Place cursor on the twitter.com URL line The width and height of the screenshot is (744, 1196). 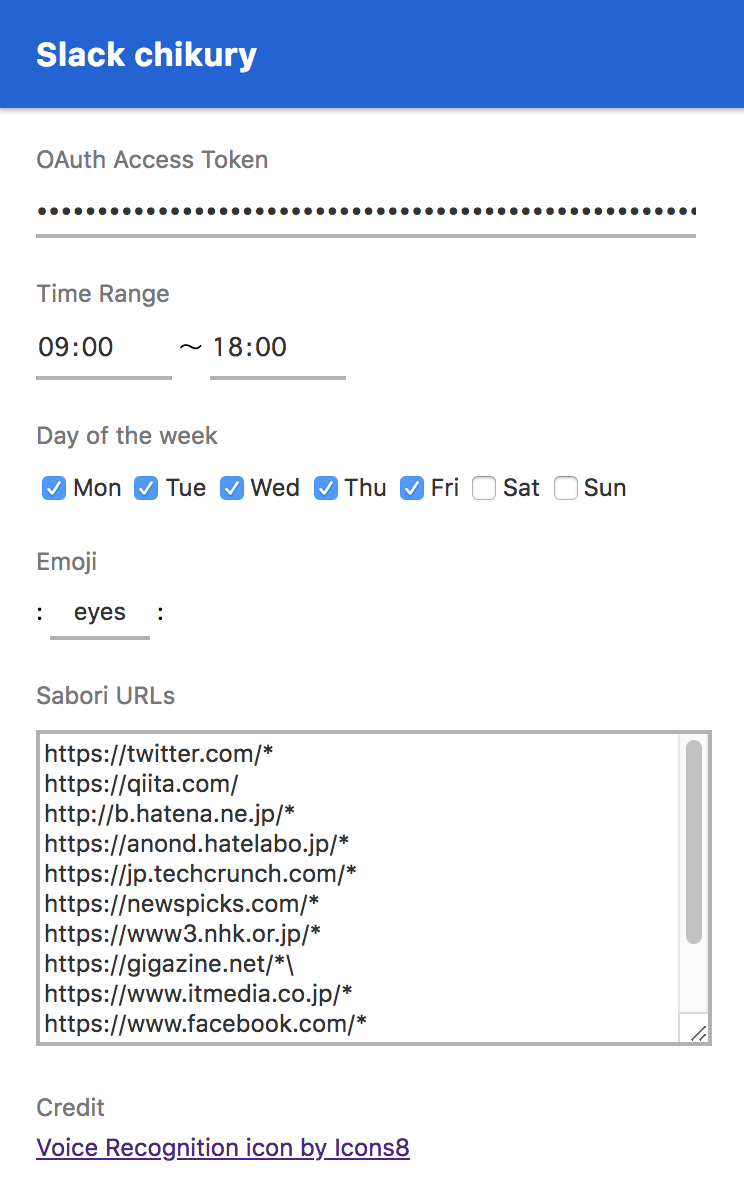coord(159,754)
